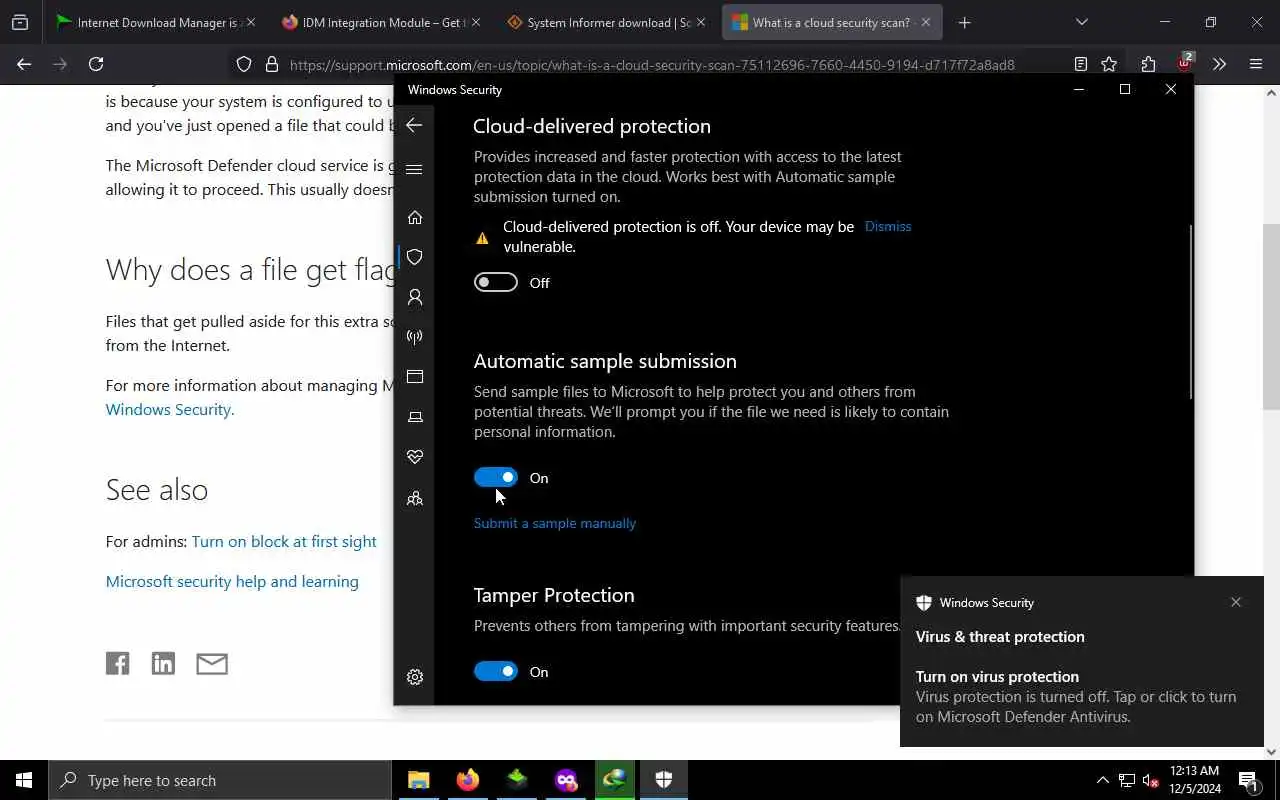Screen dimensions: 1280x800
Task: Show hidden system tray icons
Action: click(x=1102, y=780)
